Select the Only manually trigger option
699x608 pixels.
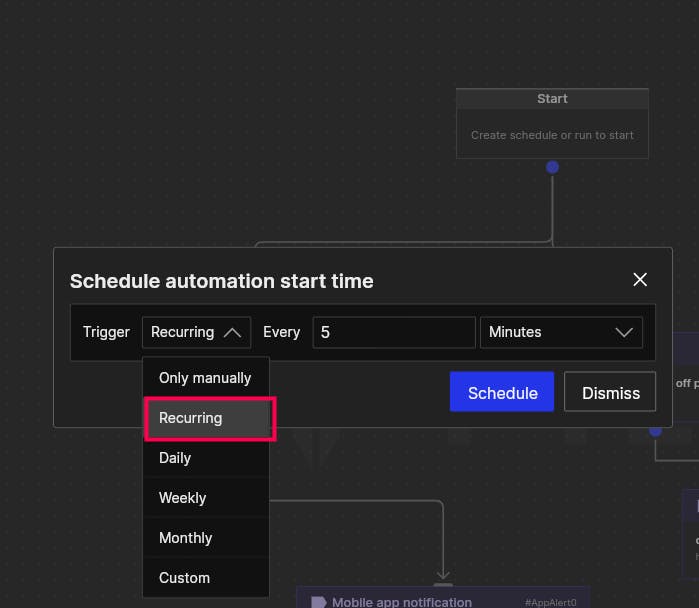coord(206,378)
